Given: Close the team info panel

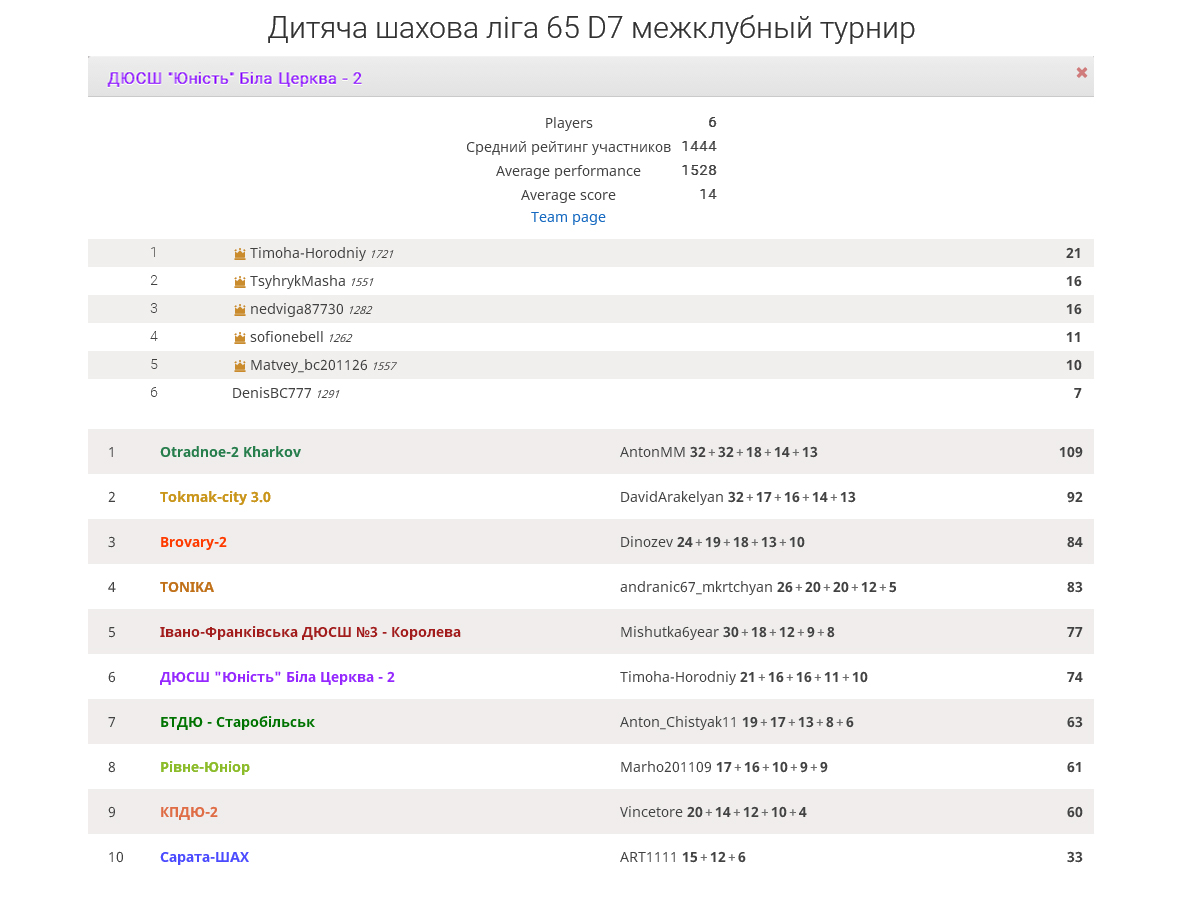Looking at the screenshot, I should [1081, 73].
